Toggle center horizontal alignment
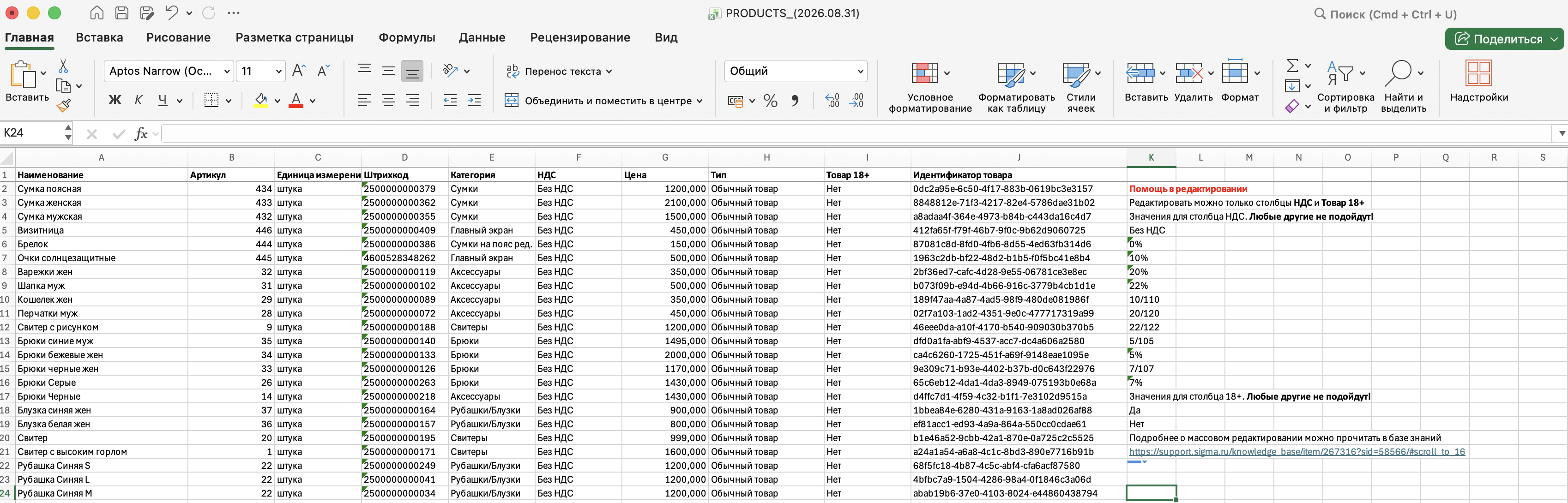Viewport: 1568px width, 503px height. click(388, 100)
